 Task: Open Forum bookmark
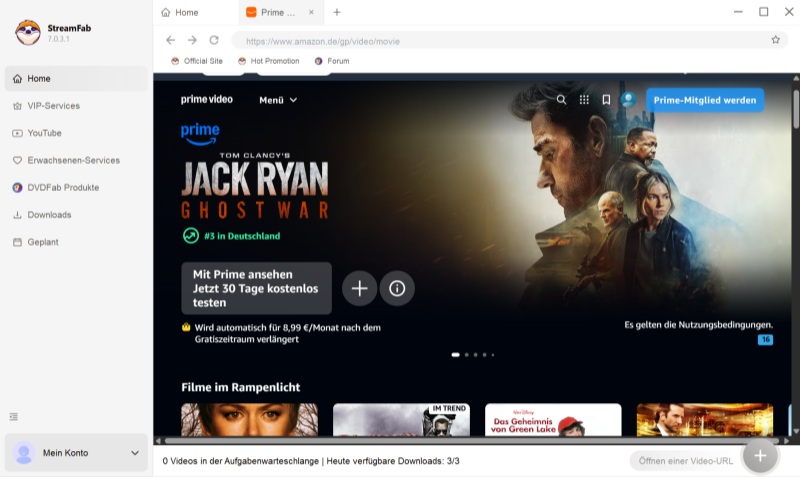tap(332, 61)
